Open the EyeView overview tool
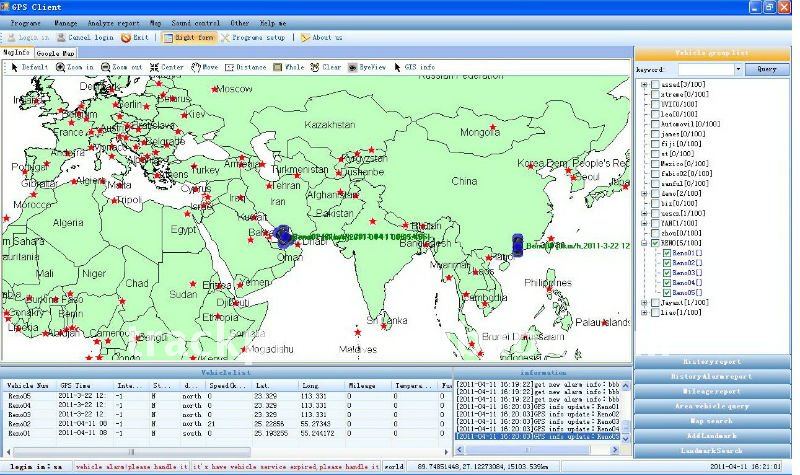800x475 pixels. 369,67
